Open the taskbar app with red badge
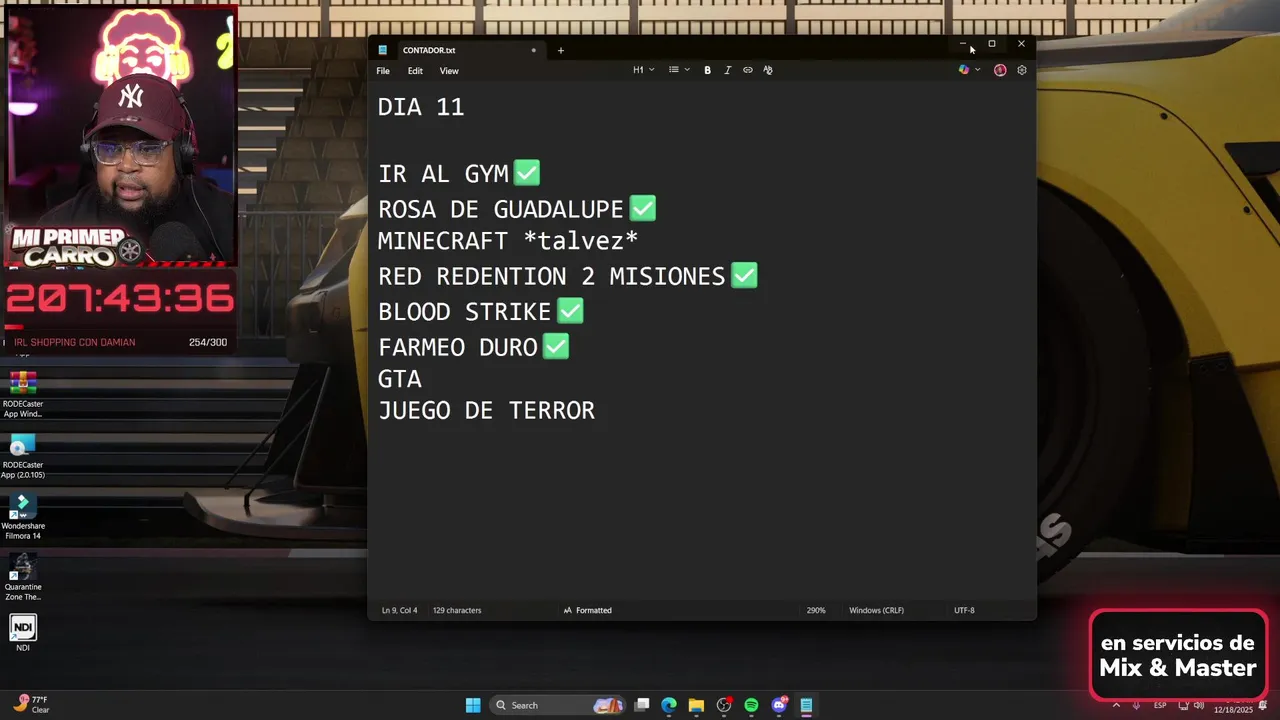Viewport: 1280px width, 720px height. 724,705
